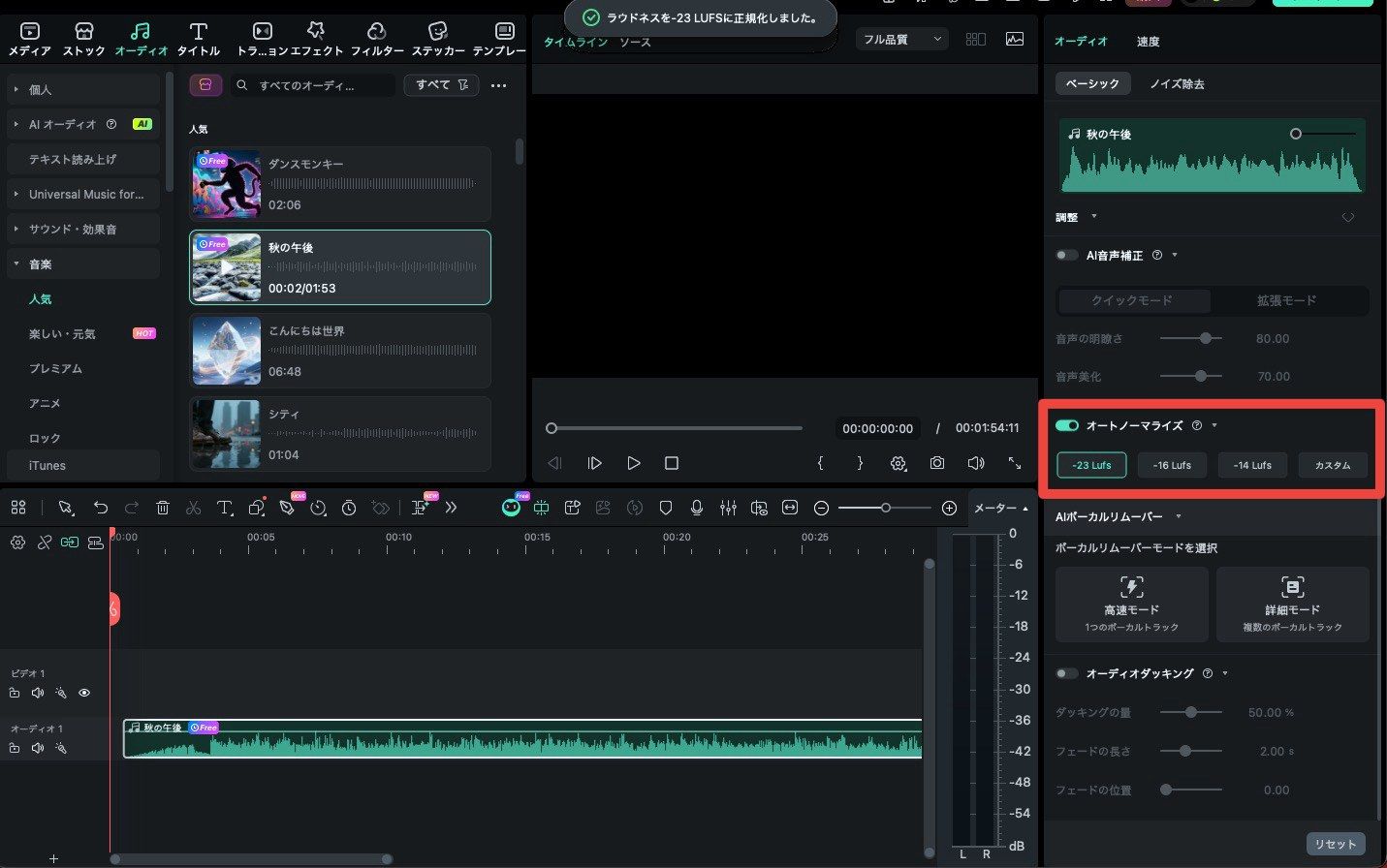Viewport: 1387px width, 868px height.
Task: Open the preview playback settings gear
Action: point(898,463)
